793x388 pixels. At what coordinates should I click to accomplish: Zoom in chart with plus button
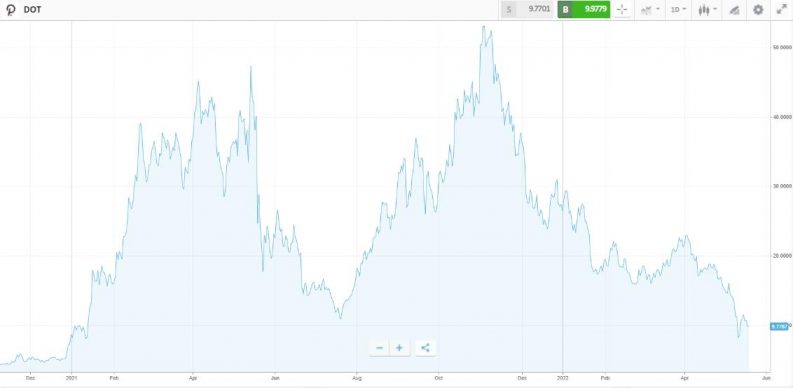(399, 348)
